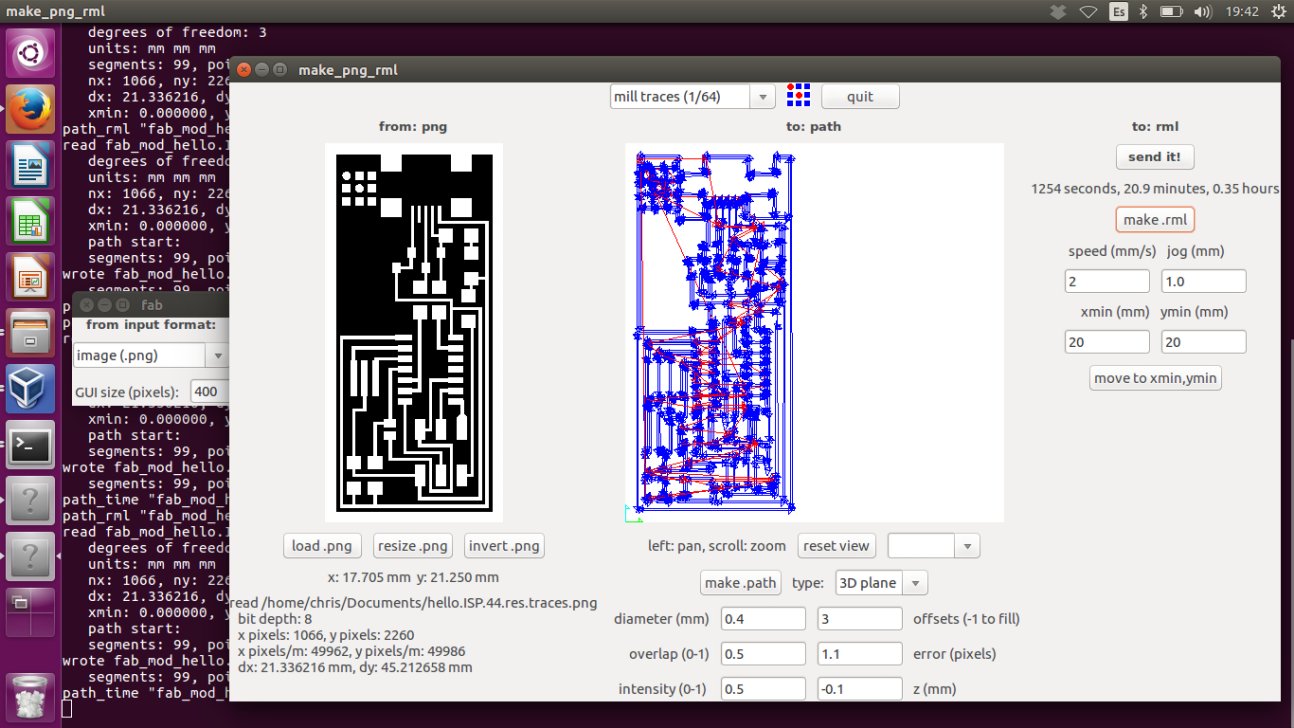Click the 'send it!' button
The height and width of the screenshot is (728, 1294).
(x=1155, y=157)
